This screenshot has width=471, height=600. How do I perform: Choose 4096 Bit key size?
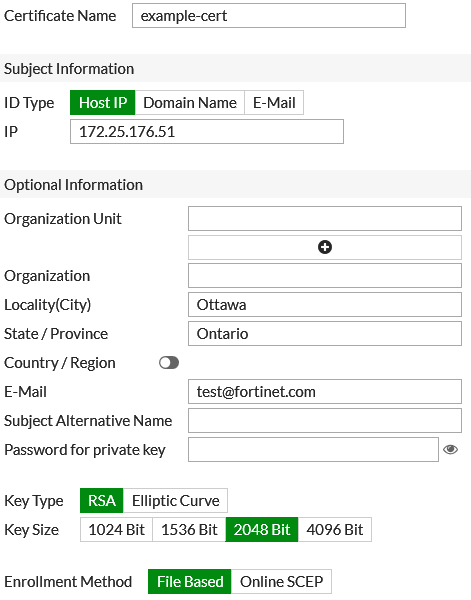click(335, 530)
